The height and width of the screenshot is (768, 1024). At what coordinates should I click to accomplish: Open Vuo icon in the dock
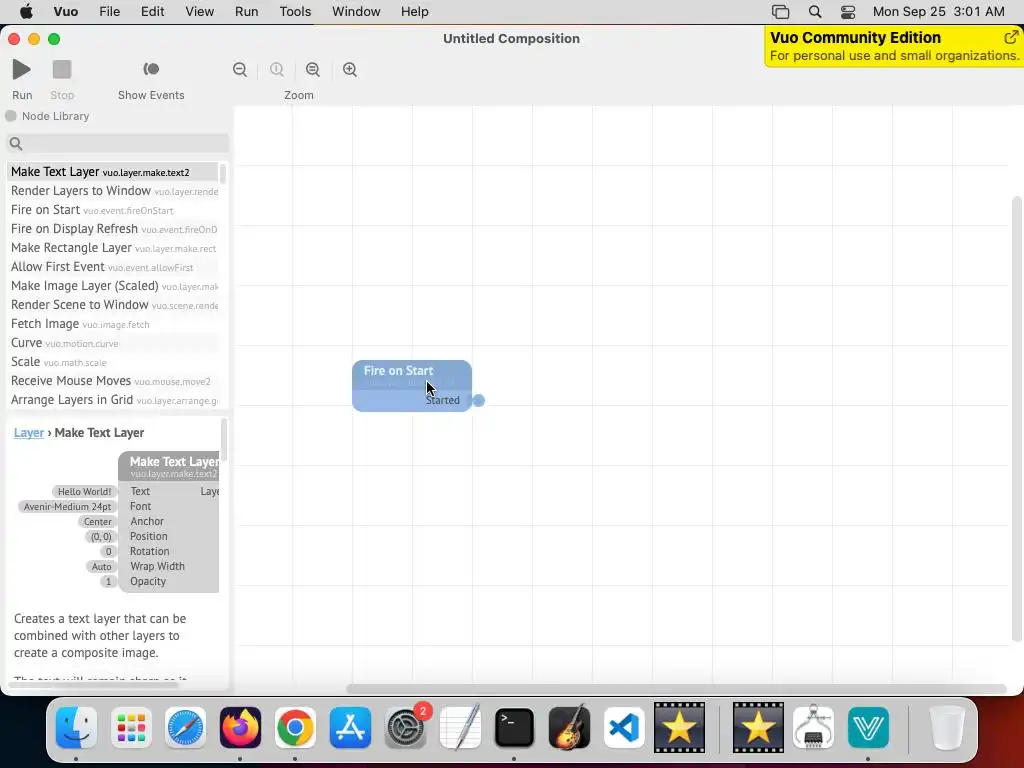(868, 727)
